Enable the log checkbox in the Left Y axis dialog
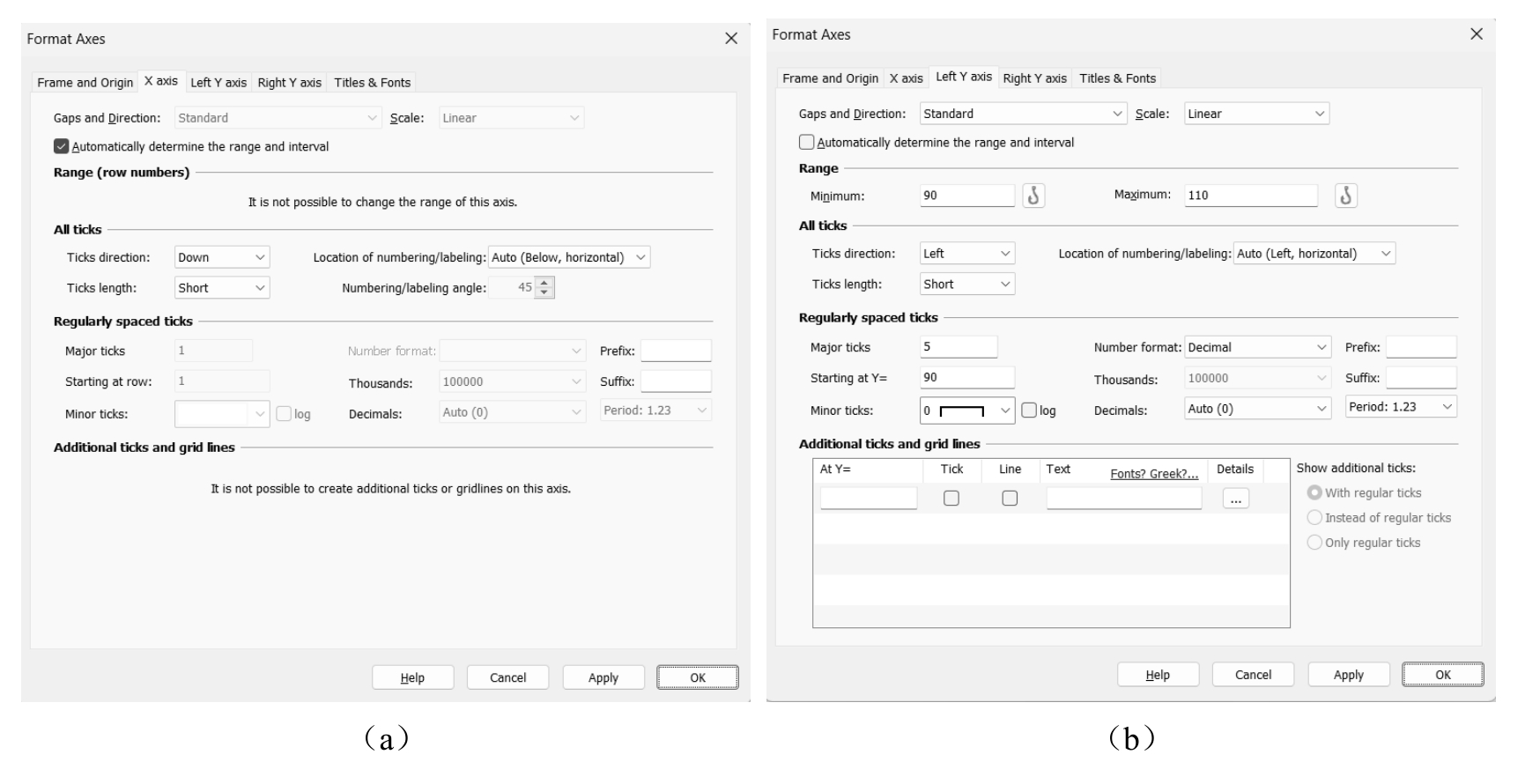 coord(1029,410)
